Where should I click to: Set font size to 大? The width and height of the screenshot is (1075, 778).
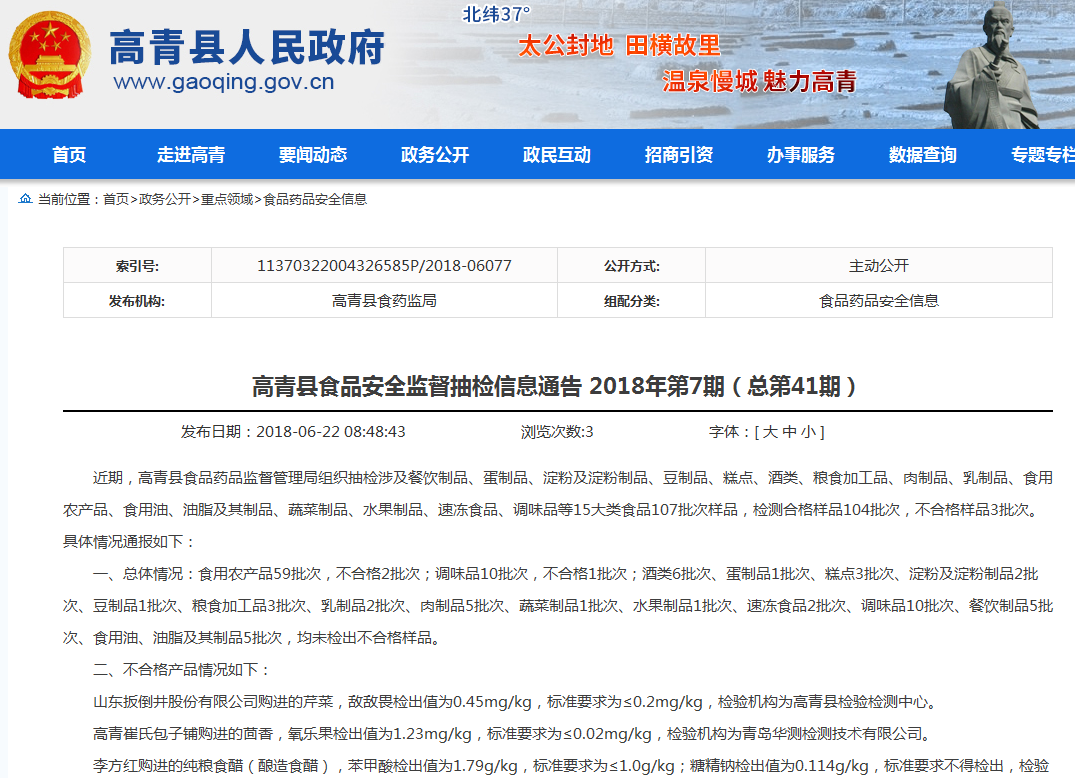(770, 432)
